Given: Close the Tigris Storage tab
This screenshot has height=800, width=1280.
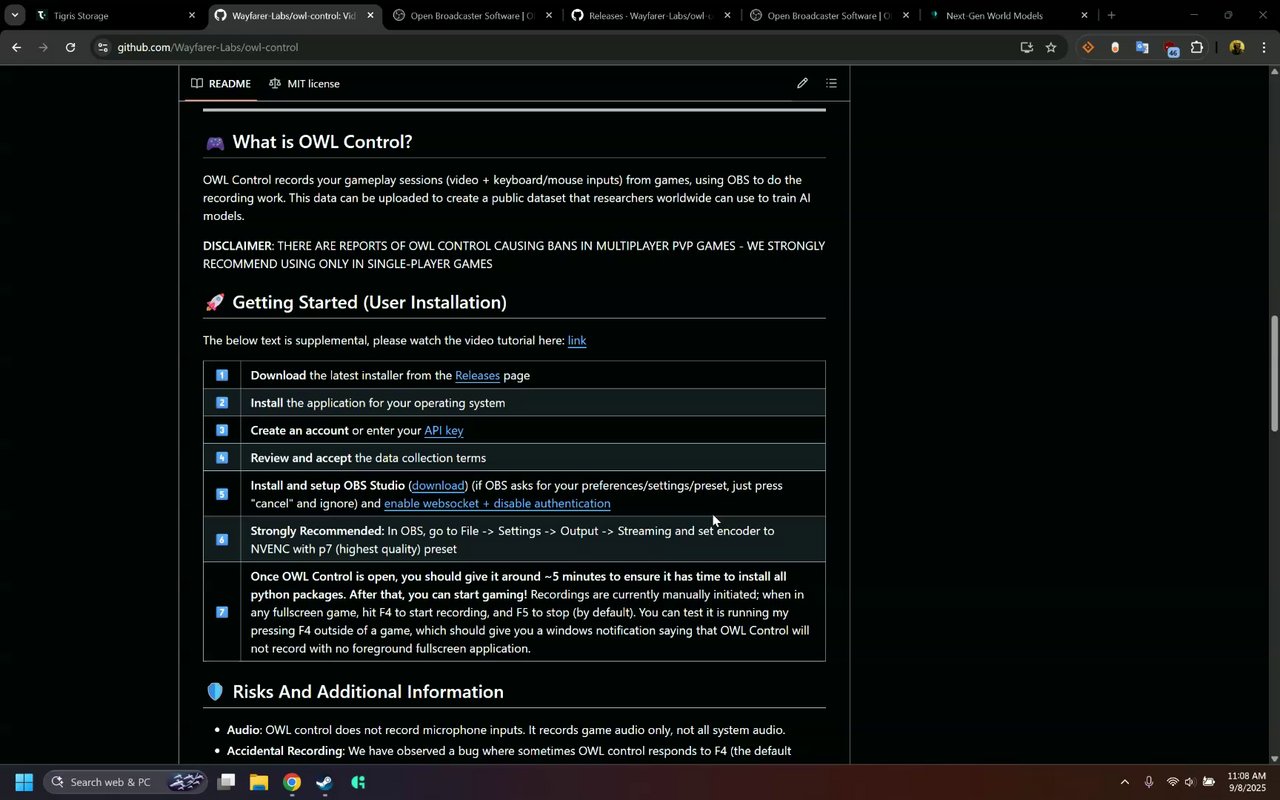Looking at the screenshot, I should tap(191, 15).
